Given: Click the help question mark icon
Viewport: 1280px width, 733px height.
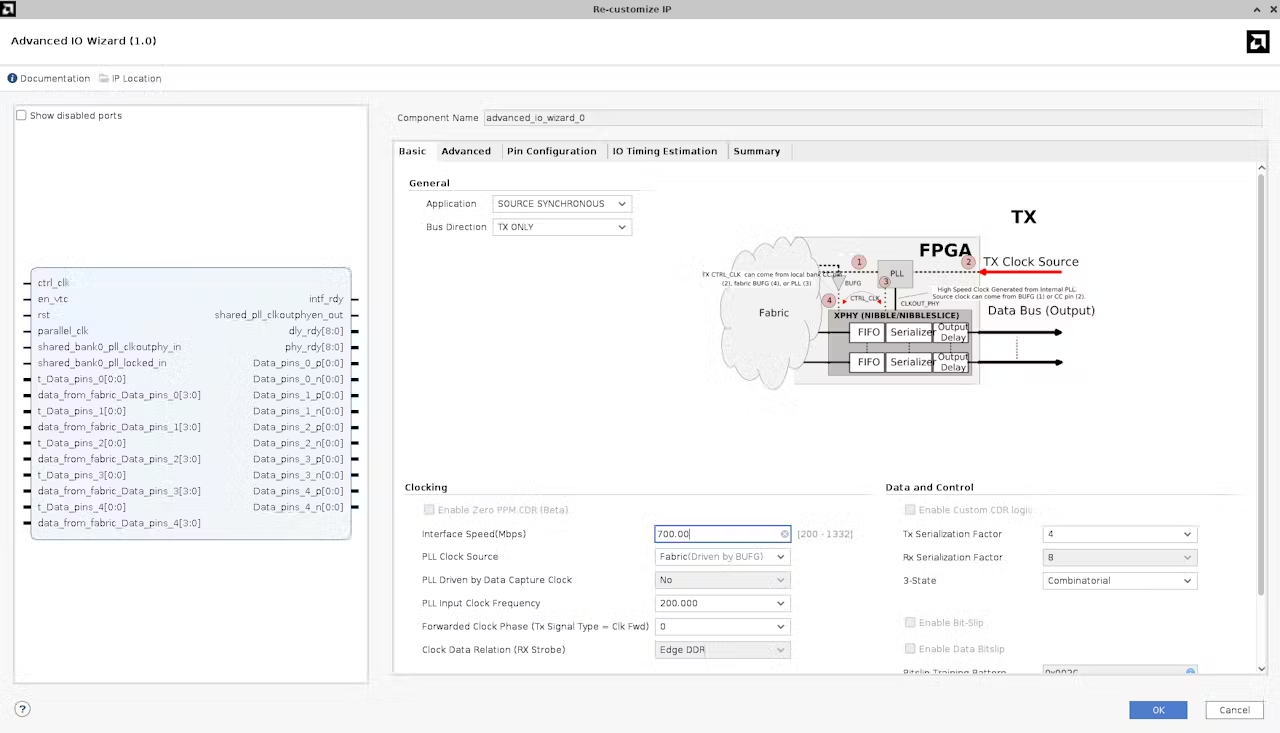Looking at the screenshot, I should point(22,709).
